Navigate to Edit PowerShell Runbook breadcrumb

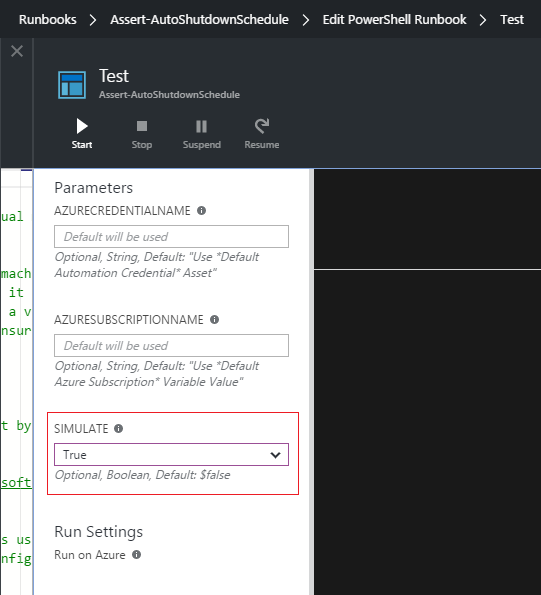tap(394, 19)
